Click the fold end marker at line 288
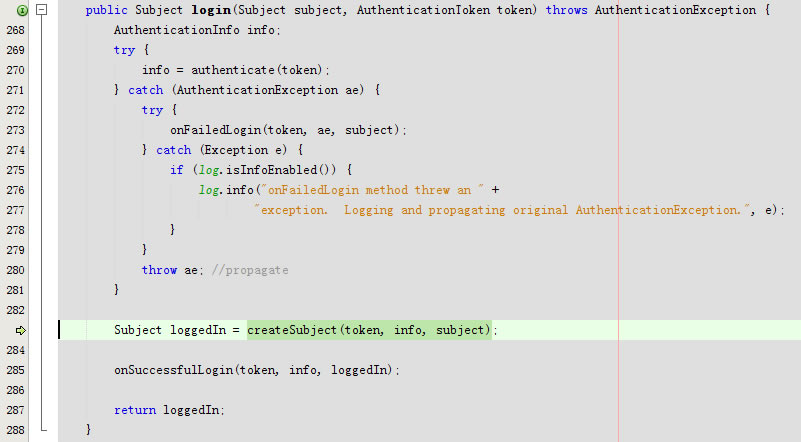The height and width of the screenshot is (442, 801). click(x=43, y=428)
